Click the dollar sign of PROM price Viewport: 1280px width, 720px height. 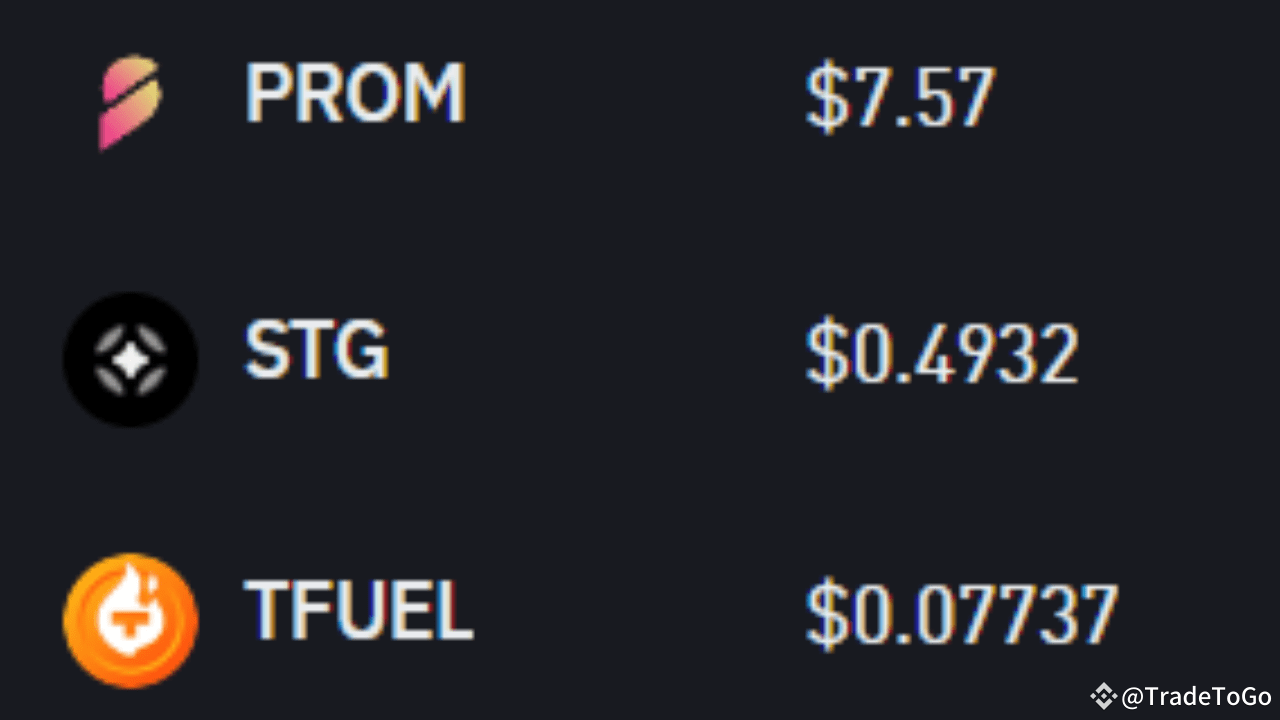(x=826, y=98)
